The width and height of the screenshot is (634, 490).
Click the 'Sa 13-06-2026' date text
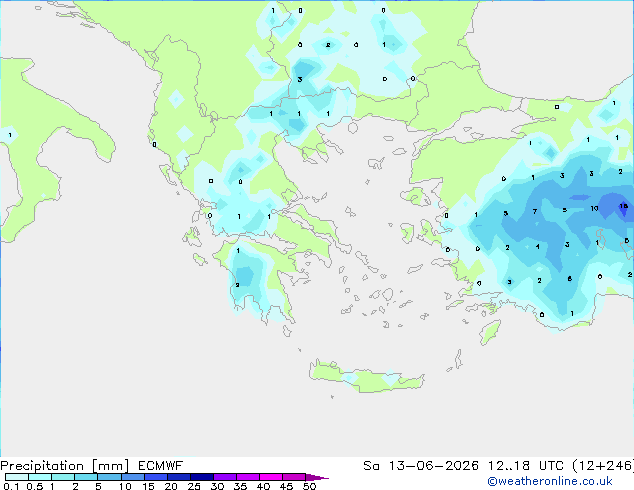click(421, 466)
